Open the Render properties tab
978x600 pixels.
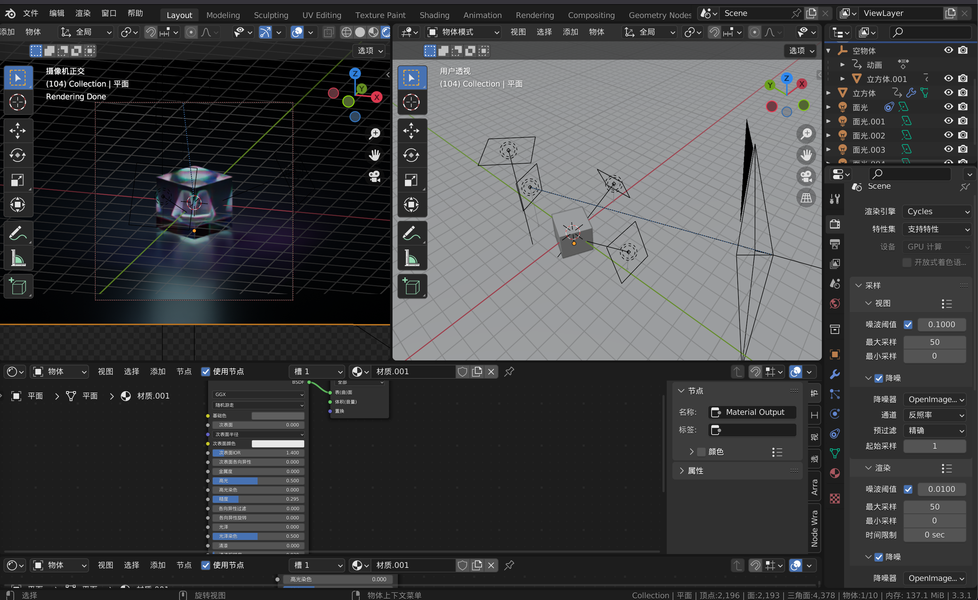pos(835,224)
